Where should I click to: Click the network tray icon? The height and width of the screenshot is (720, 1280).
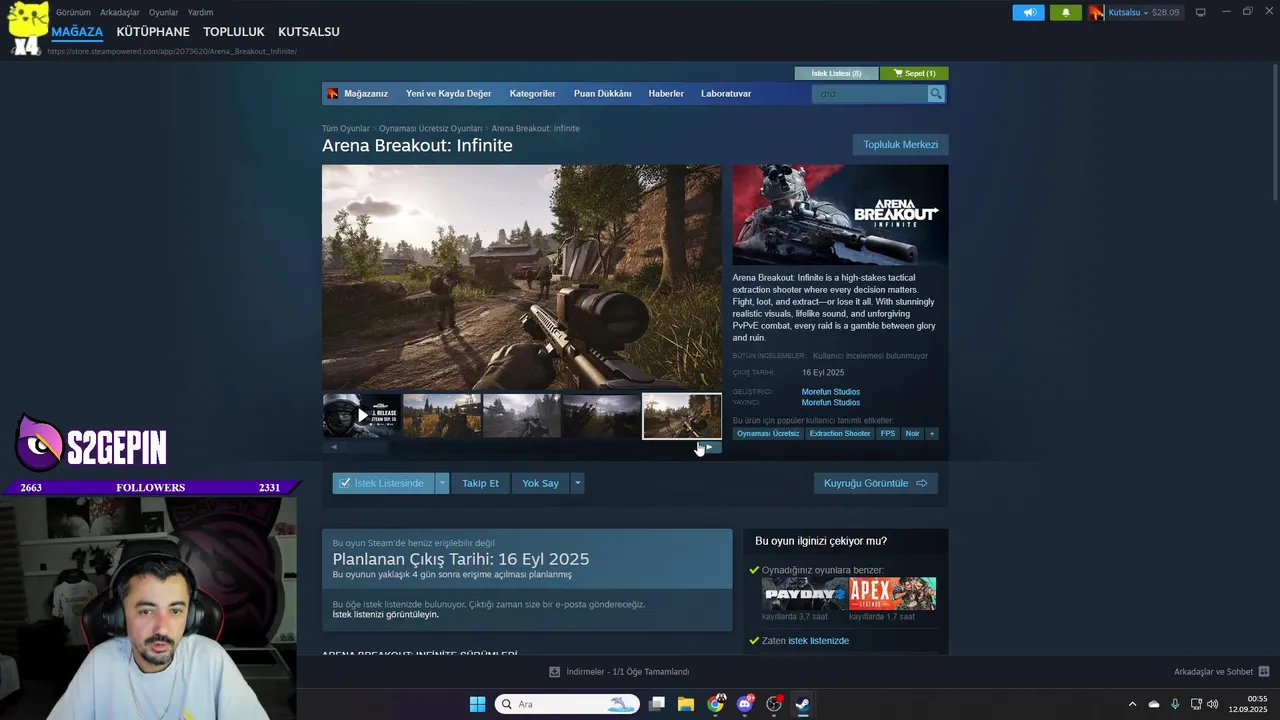1196,704
